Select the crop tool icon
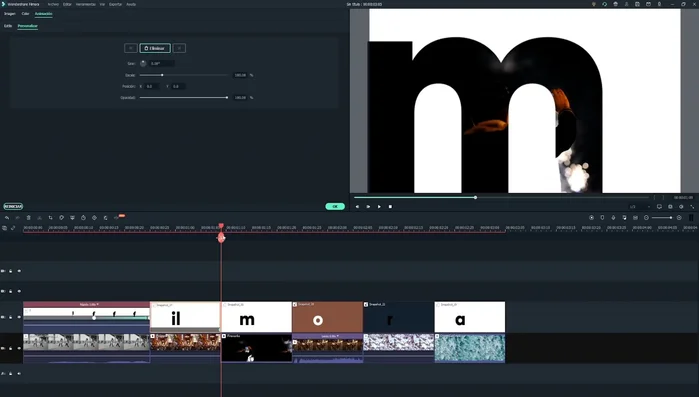This screenshot has height=397, width=699. [x=50, y=218]
